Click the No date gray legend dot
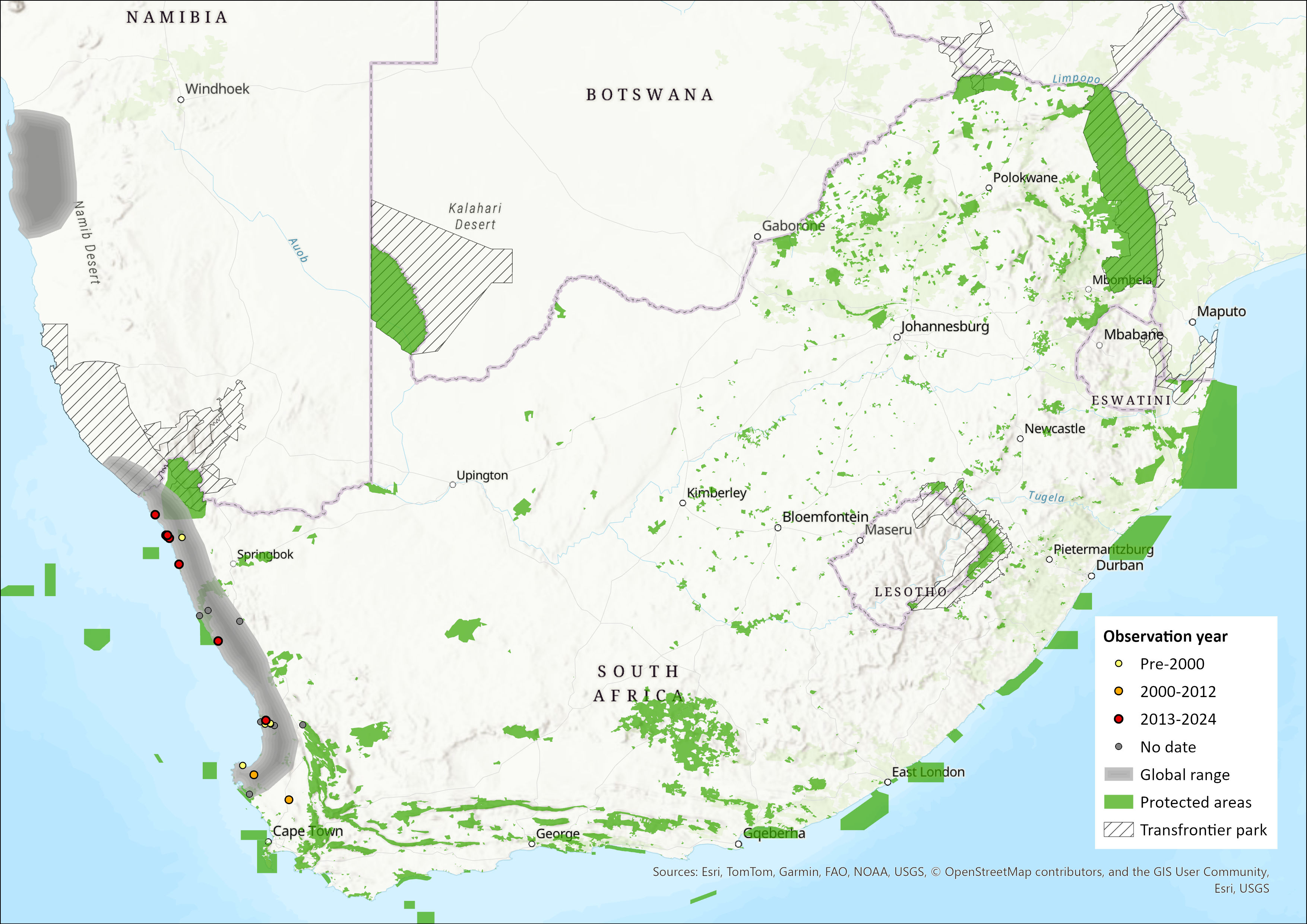Viewport: 1307px width, 924px height. (1118, 747)
